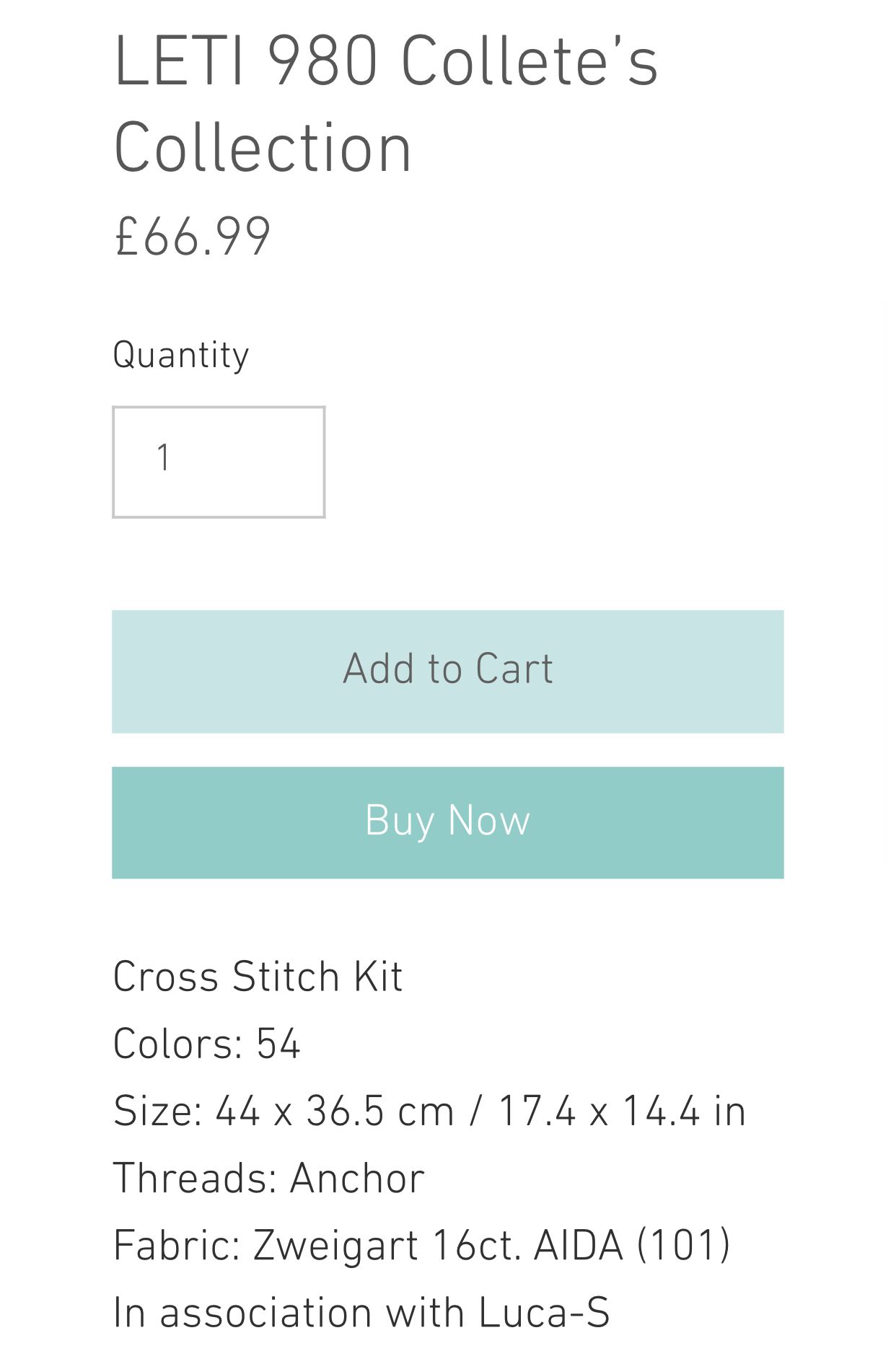Image resolution: width=896 pixels, height=1364 pixels.
Task: Click the product title LETI 980
Action: (x=245, y=63)
